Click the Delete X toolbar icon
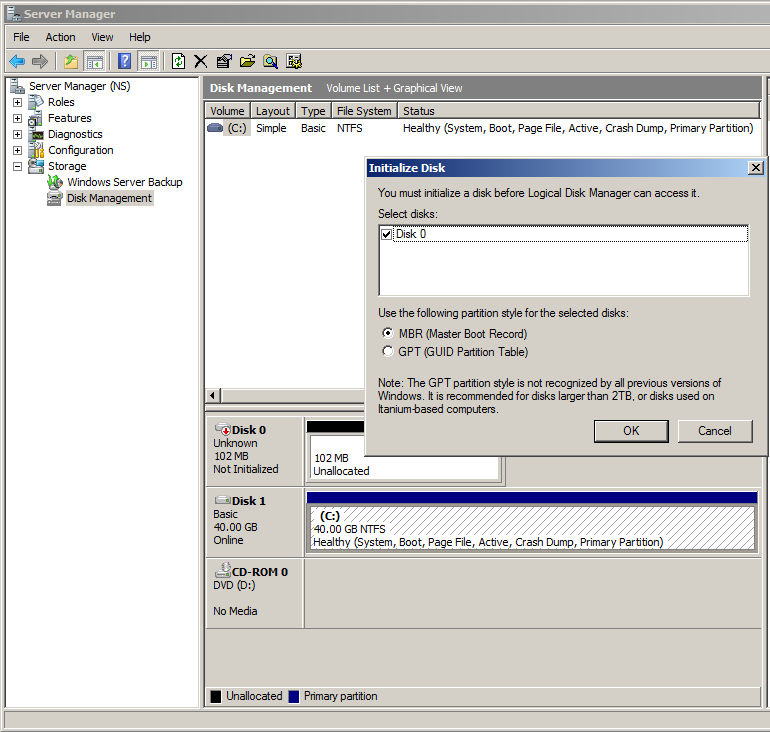 click(201, 61)
